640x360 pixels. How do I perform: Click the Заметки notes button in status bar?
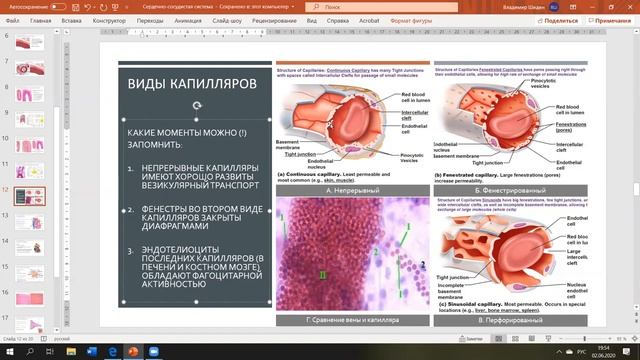point(471,339)
